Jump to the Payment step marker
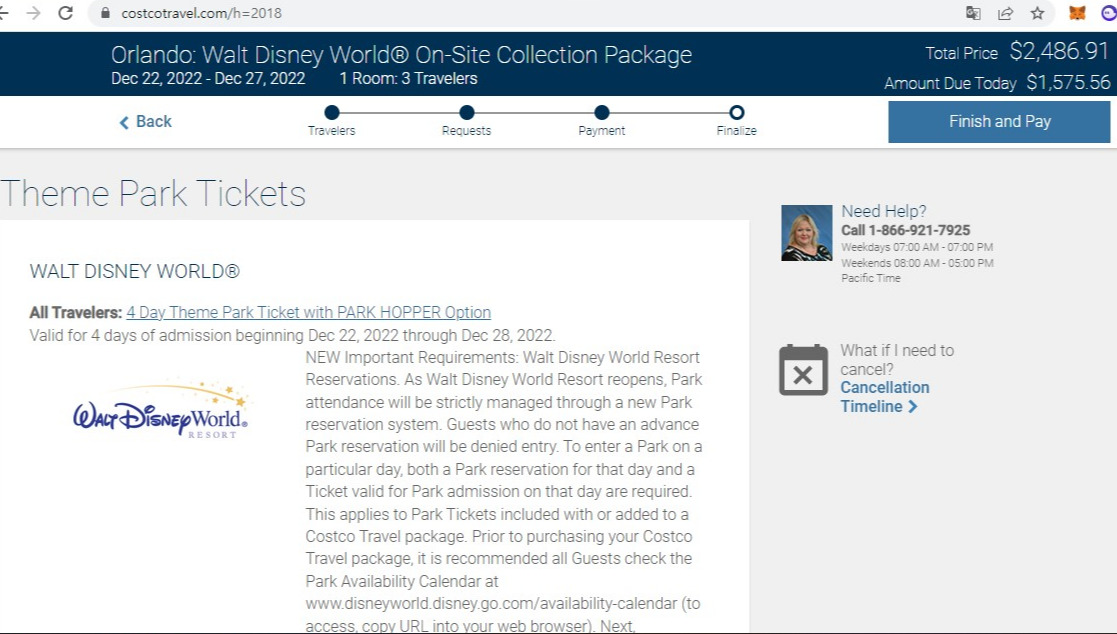The image size is (1117, 634). tap(602, 113)
